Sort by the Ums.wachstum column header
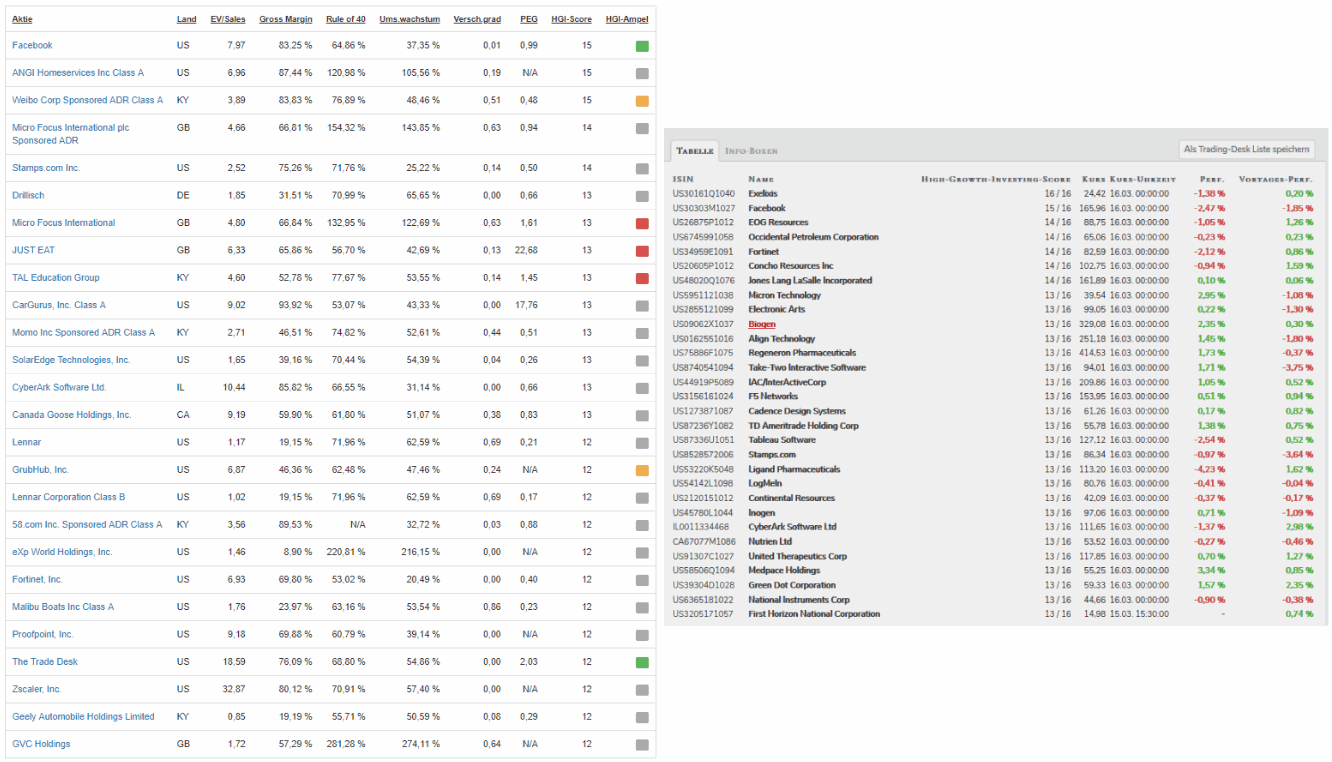This screenshot has width=1332, height=762. pos(411,18)
